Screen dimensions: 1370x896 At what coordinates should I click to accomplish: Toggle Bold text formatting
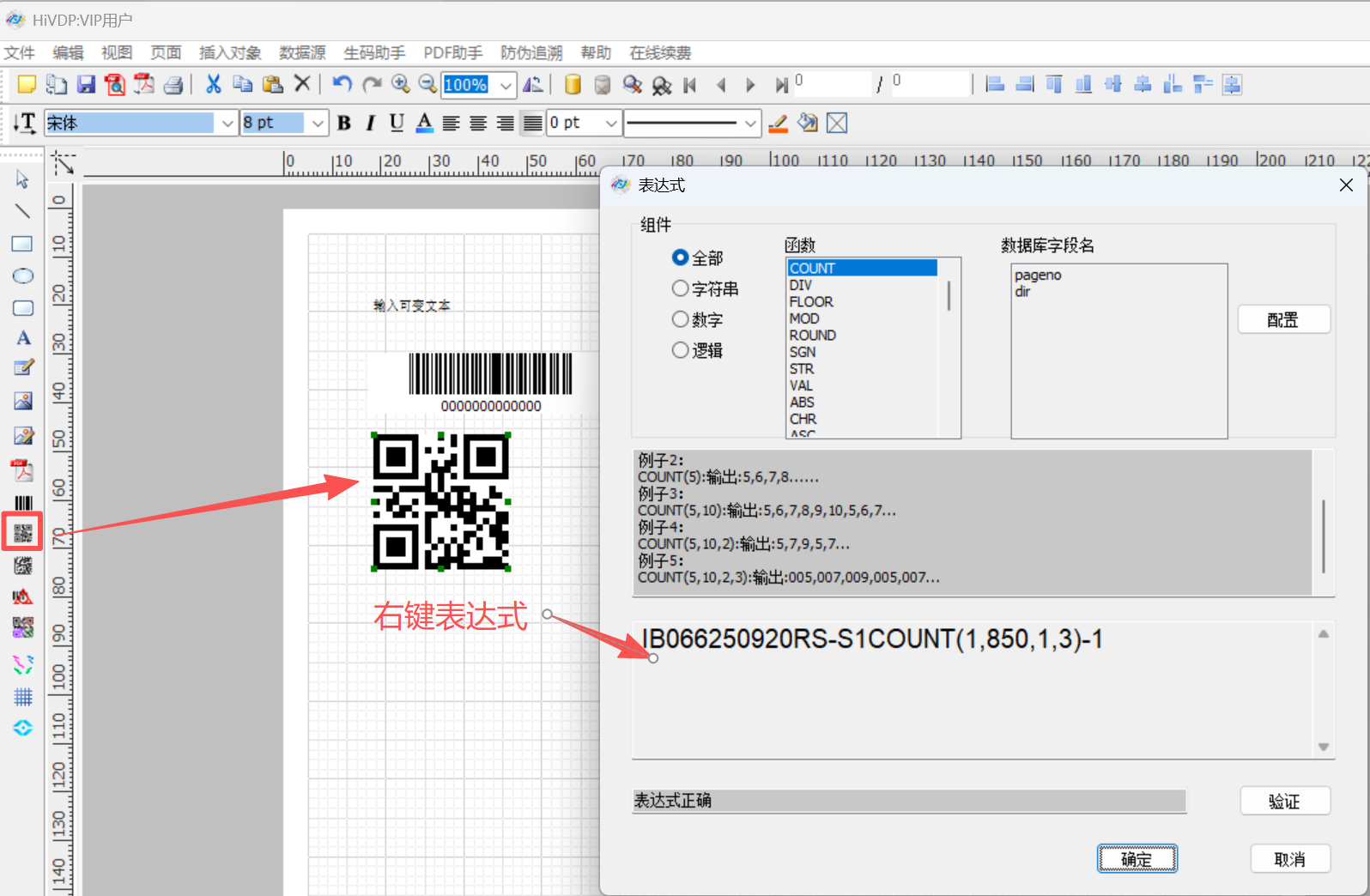(344, 124)
